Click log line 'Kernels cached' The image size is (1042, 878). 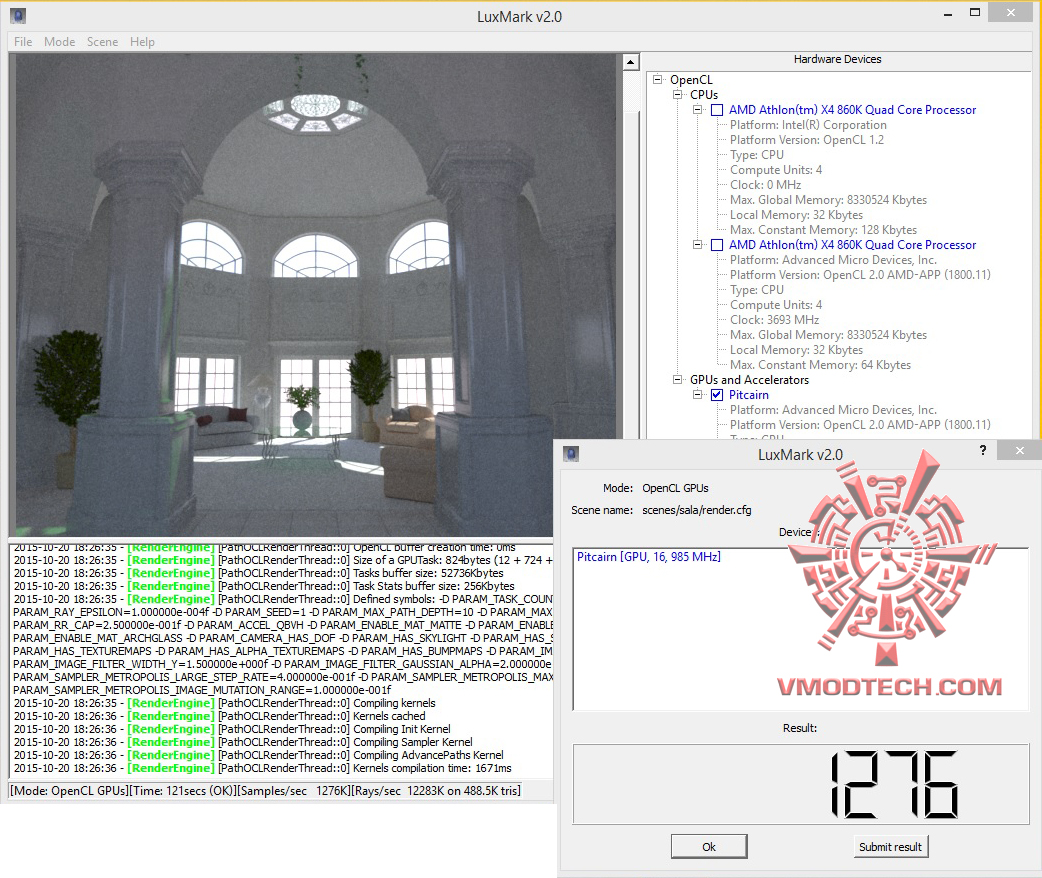pyautogui.click(x=219, y=716)
